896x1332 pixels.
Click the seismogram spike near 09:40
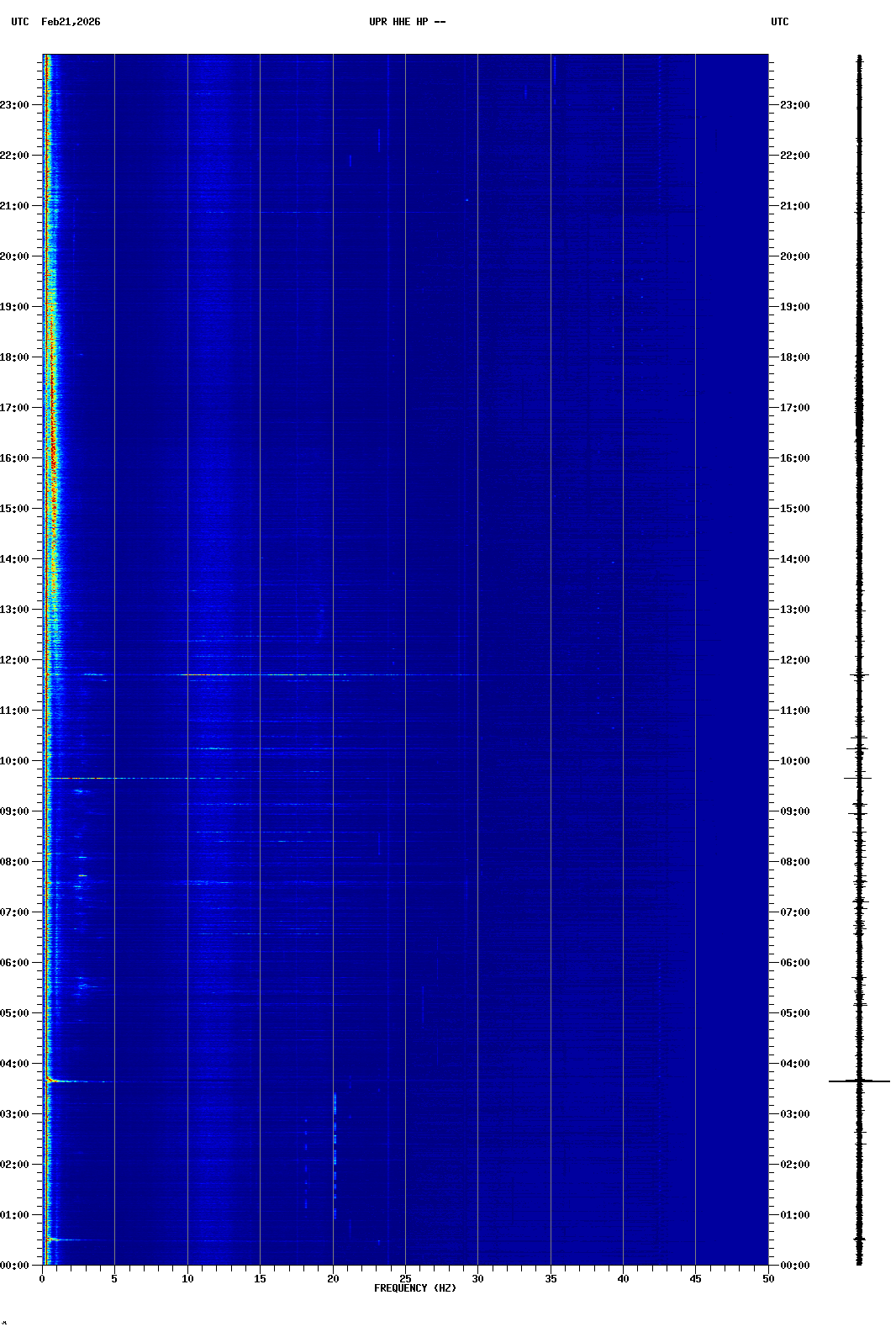click(x=858, y=778)
